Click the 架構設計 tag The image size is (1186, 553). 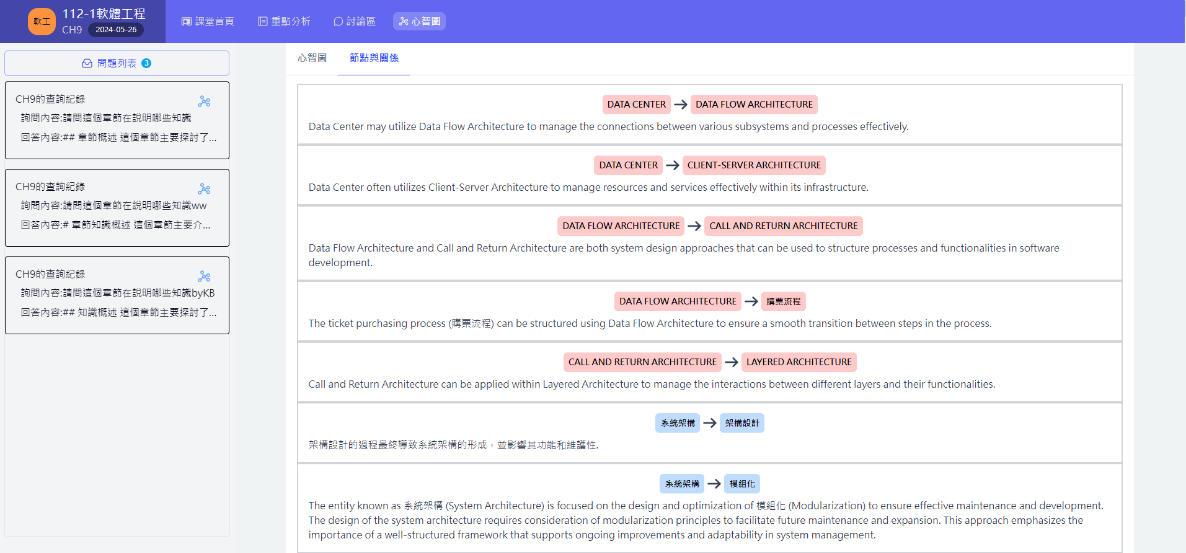742,423
